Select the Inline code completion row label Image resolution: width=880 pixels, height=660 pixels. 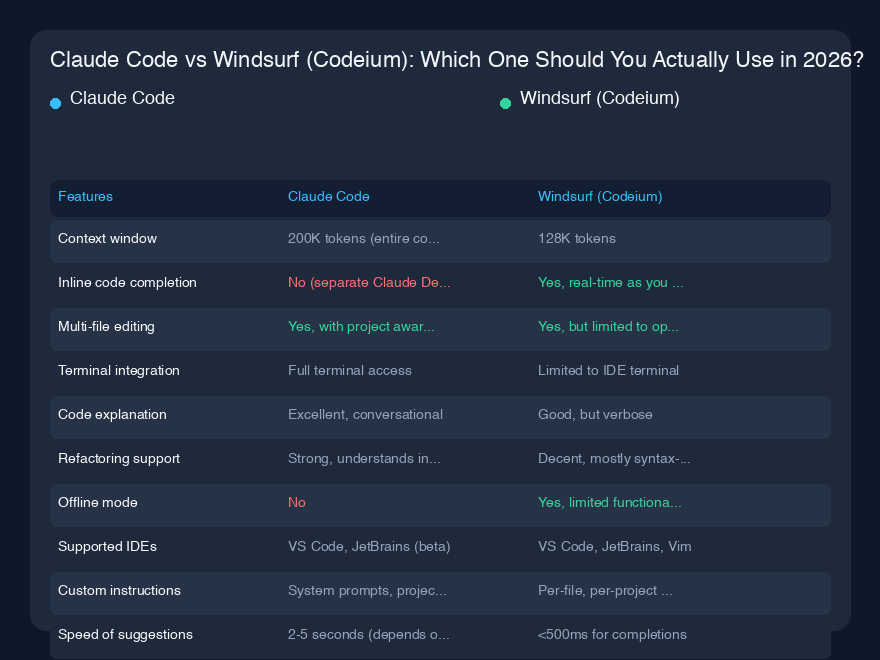pyautogui.click(x=127, y=282)
